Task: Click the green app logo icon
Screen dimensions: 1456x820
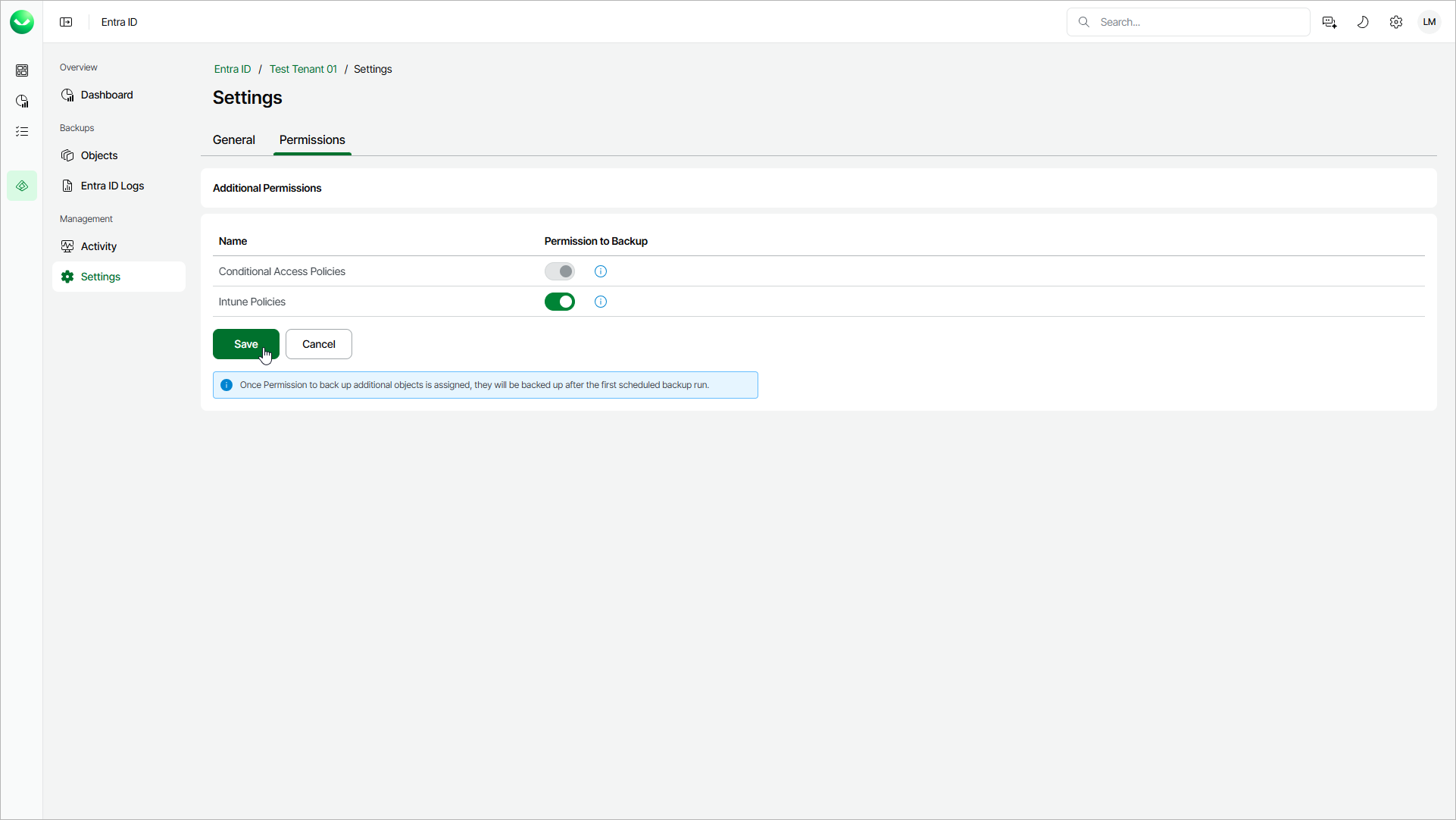Action: pyautogui.click(x=22, y=22)
